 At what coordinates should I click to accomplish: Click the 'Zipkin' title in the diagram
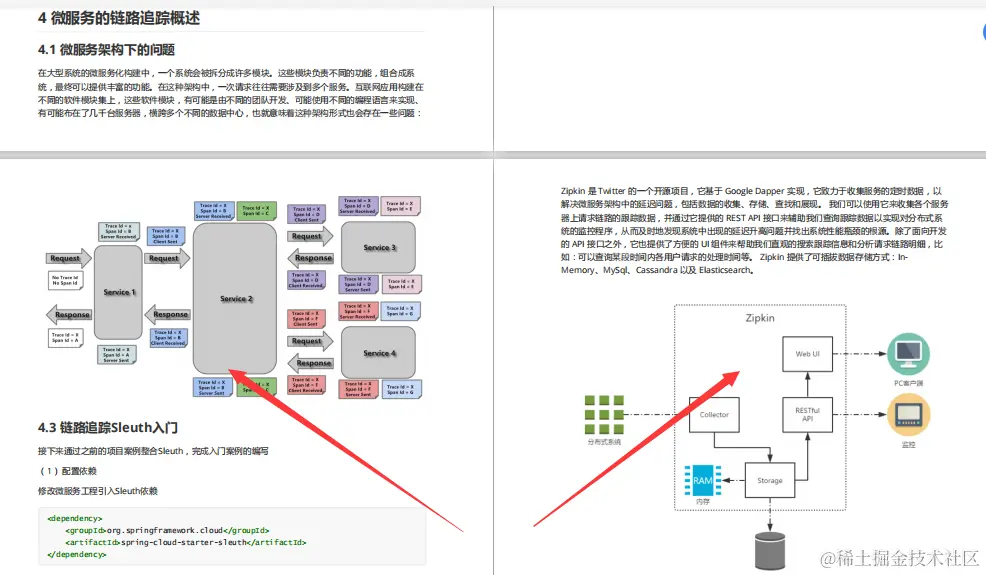coord(760,318)
